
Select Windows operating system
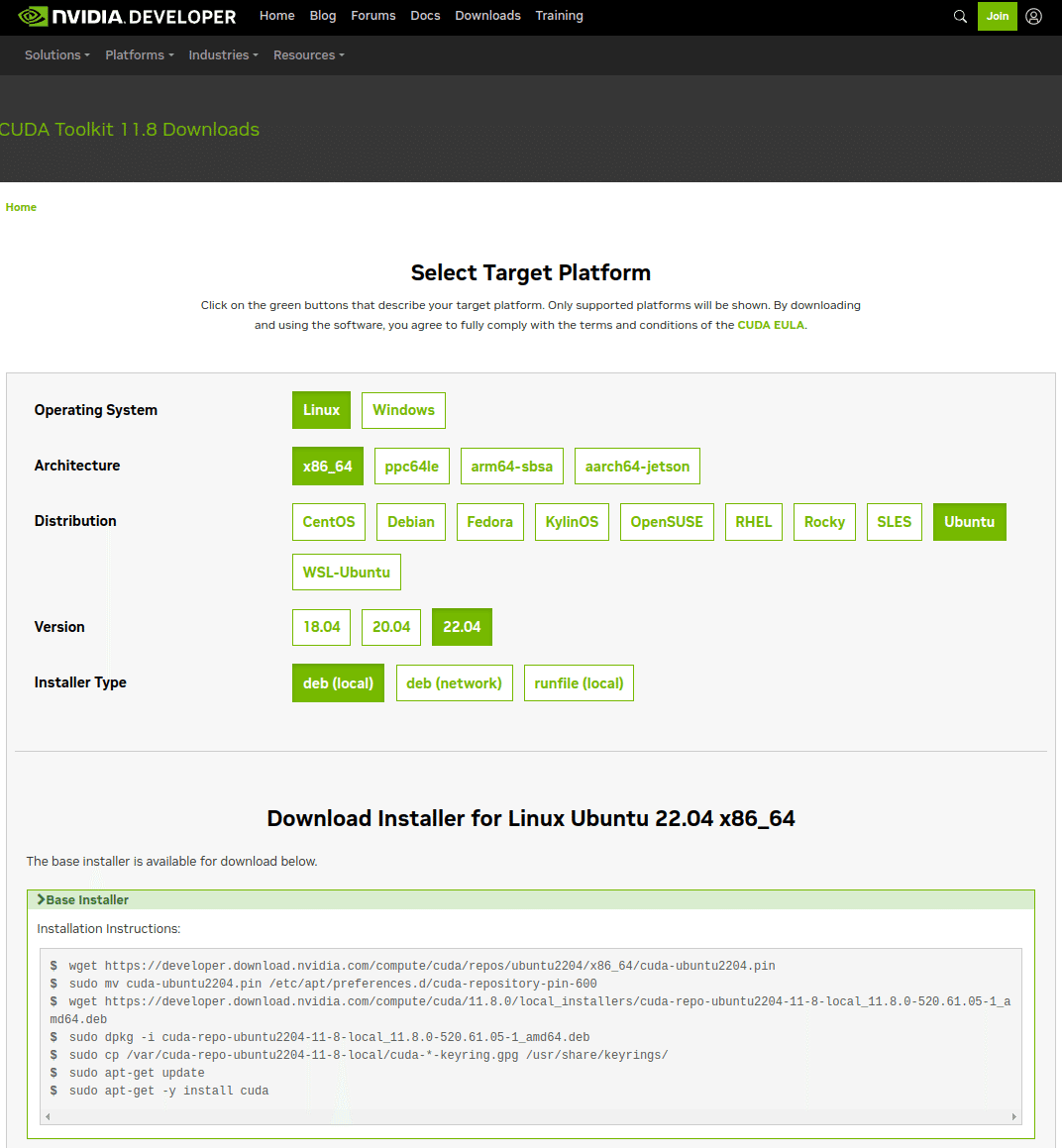point(403,410)
